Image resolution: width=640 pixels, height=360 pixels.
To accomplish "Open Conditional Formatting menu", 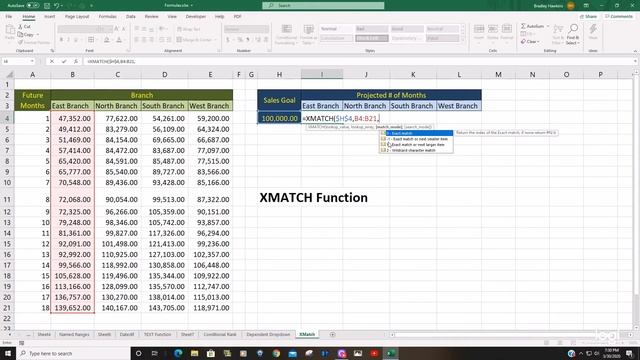I will pyautogui.click(x=287, y=34).
